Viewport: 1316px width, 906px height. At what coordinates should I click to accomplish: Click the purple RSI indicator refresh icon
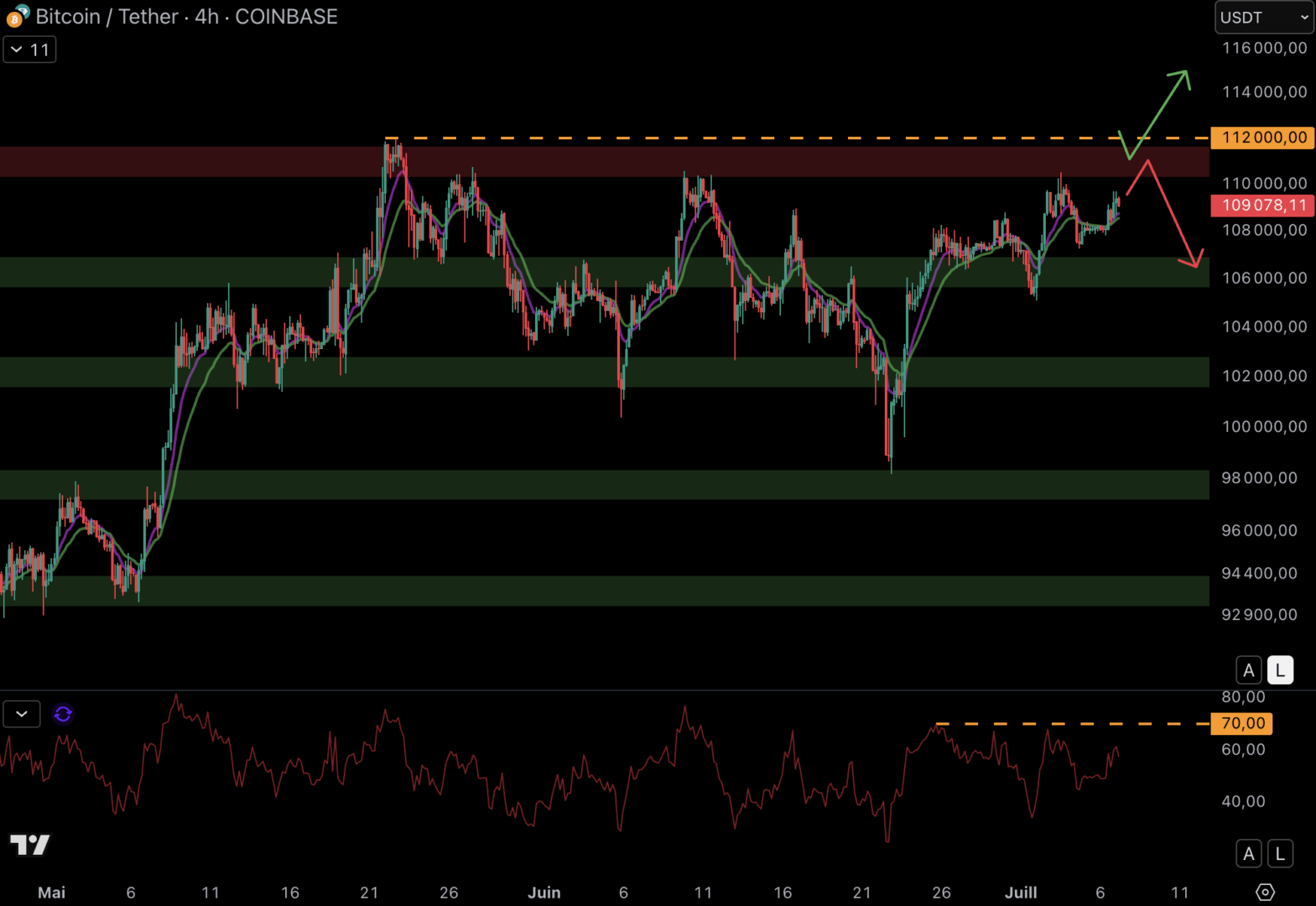[x=63, y=714]
